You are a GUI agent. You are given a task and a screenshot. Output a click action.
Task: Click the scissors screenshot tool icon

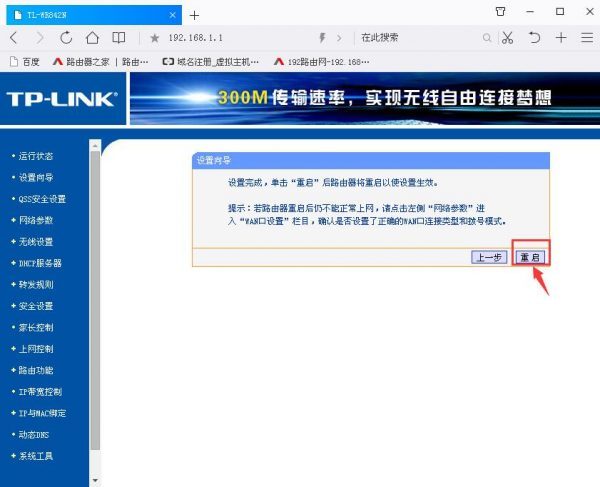[x=507, y=38]
